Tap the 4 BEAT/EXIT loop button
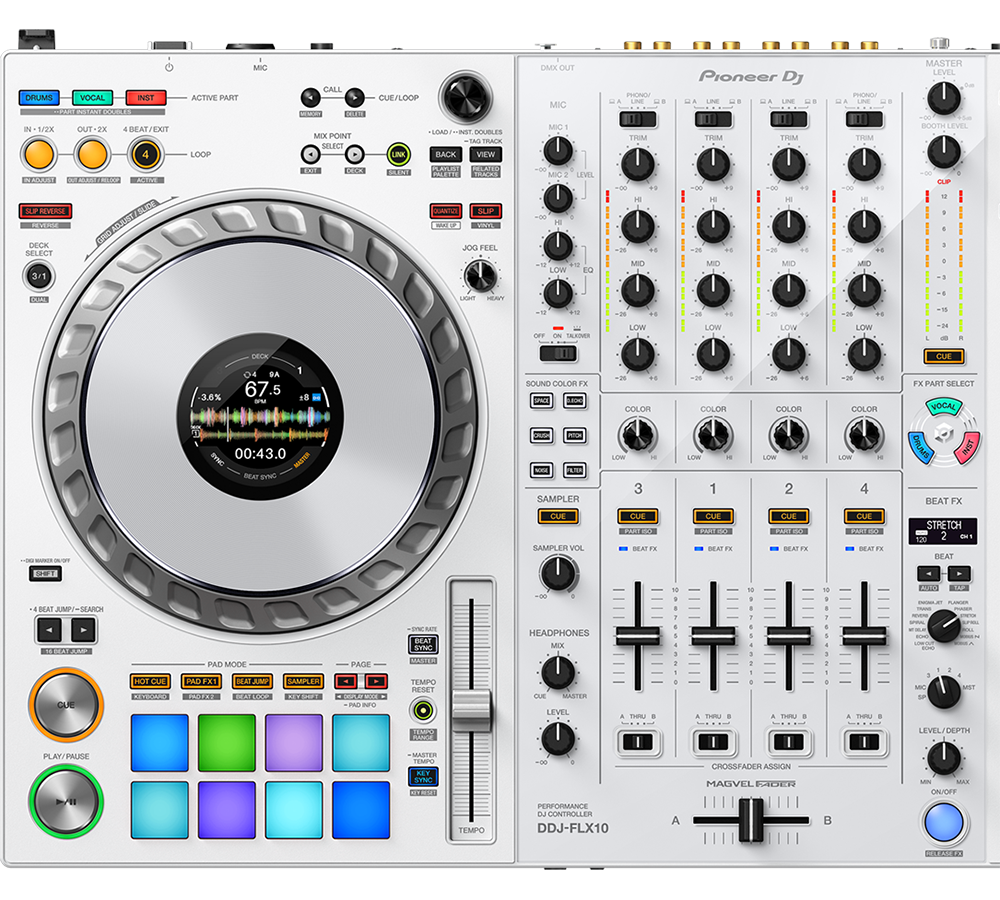This screenshot has height=900, width=1000. [145, 154]
